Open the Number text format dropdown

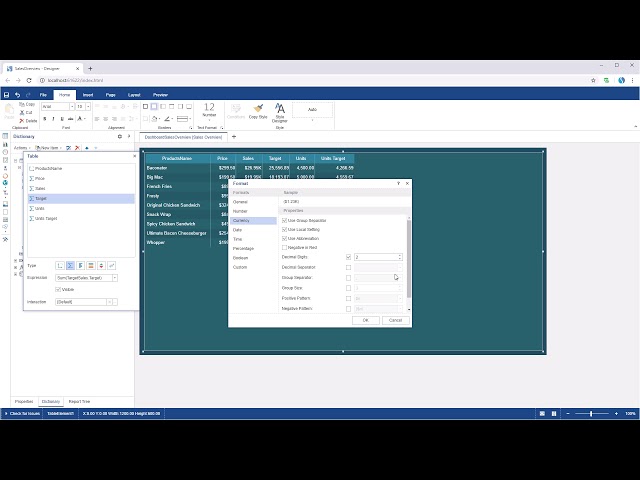209,118
